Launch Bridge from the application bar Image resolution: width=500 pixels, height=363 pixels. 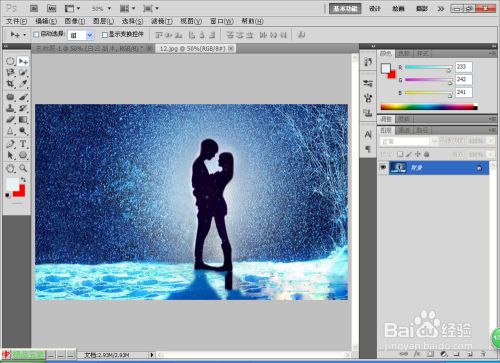point(34,8)
